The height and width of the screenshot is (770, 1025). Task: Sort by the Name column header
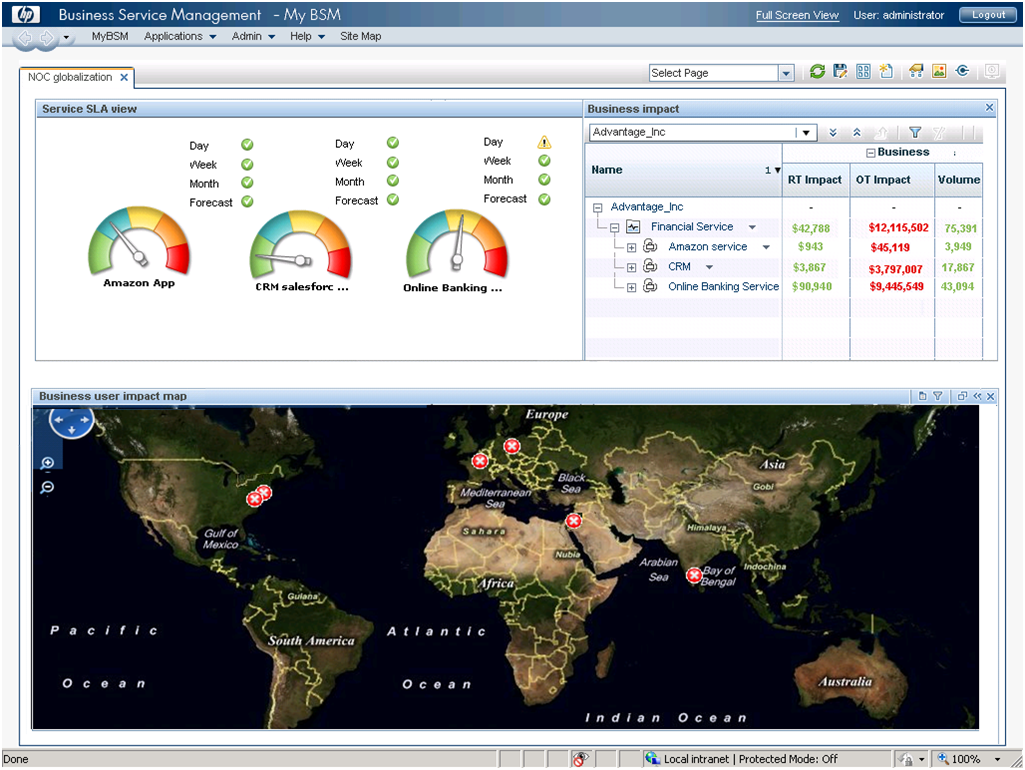(x=683, y=170)
